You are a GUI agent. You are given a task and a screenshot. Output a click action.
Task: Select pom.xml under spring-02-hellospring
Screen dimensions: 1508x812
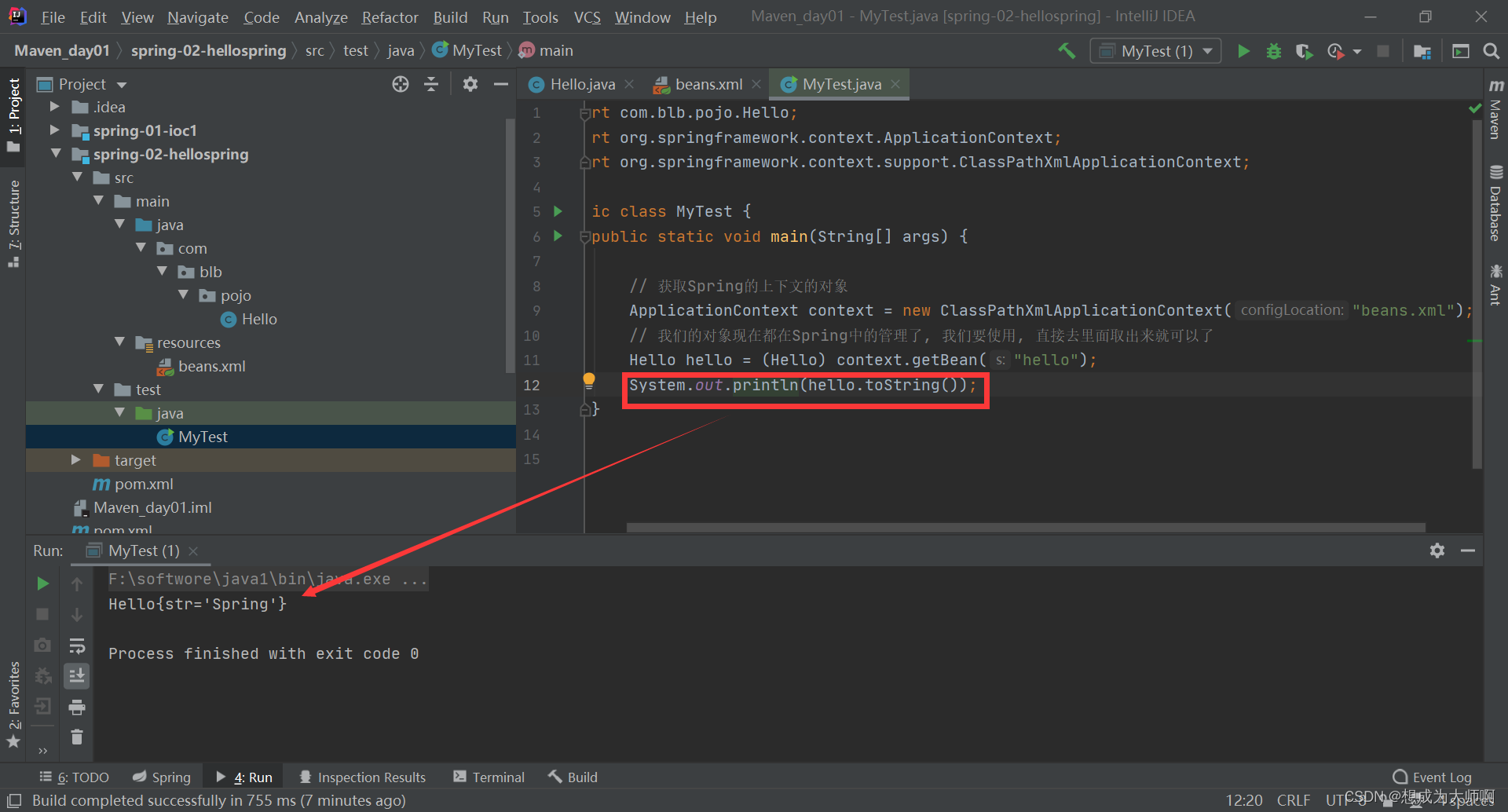coord(134,484)
